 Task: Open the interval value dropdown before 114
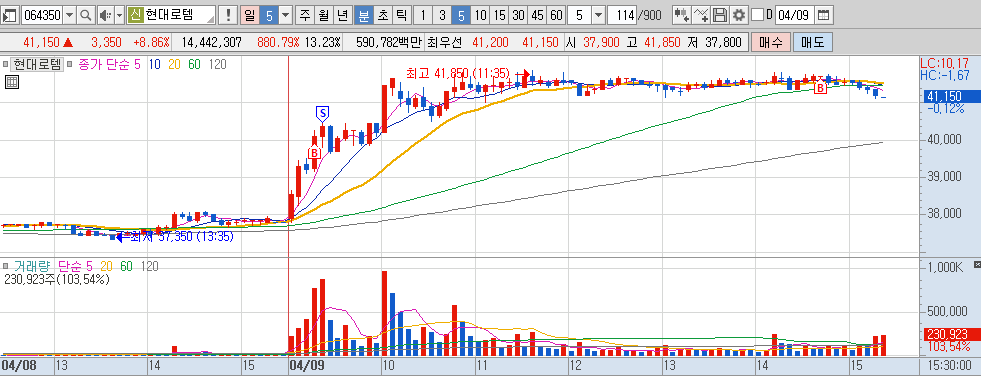(598, 14)
